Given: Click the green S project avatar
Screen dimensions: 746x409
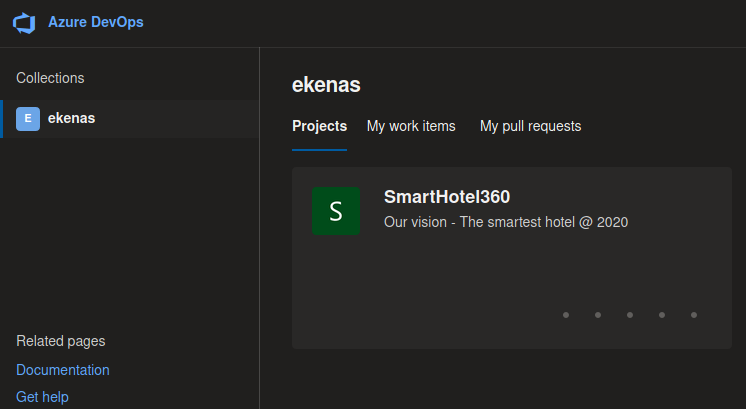Looking at the screenshot, I should 336,211.
